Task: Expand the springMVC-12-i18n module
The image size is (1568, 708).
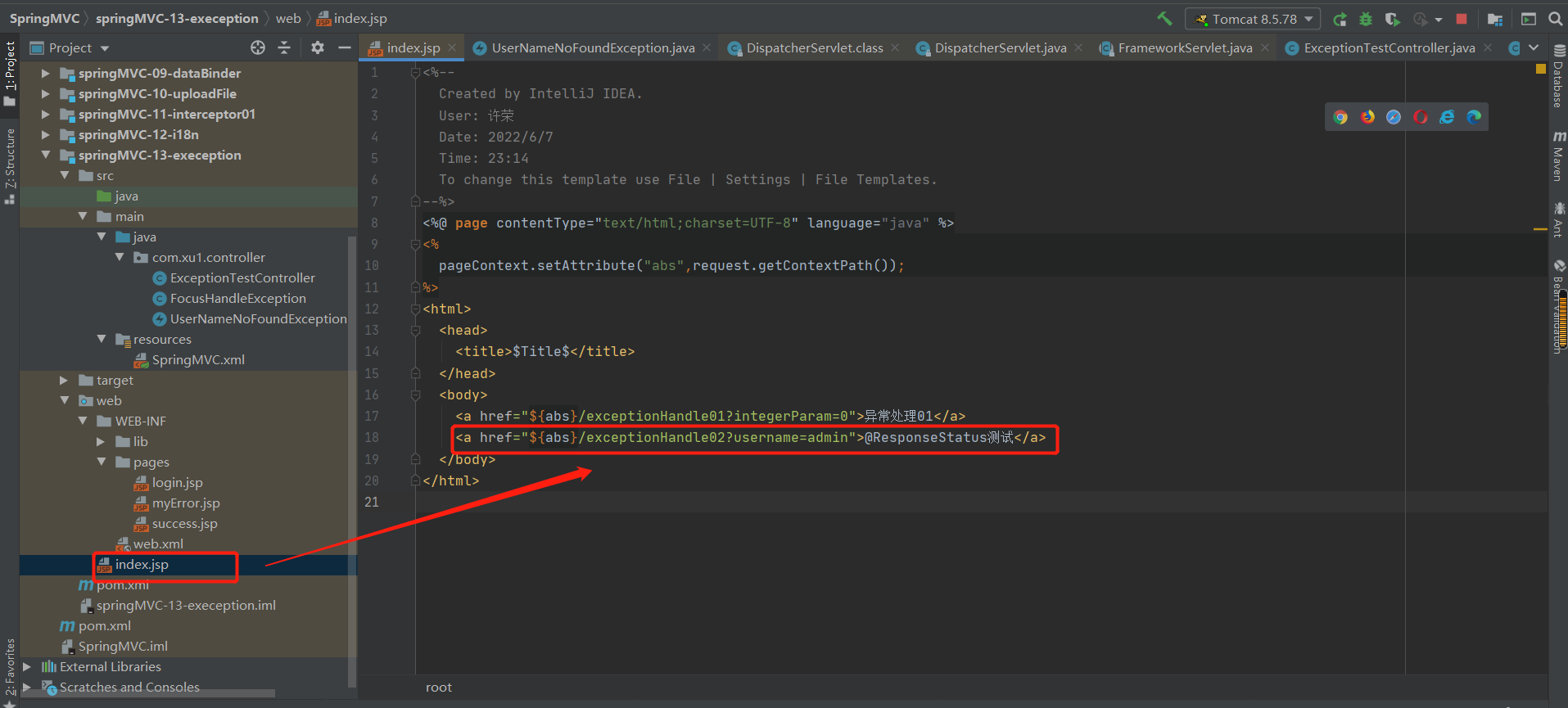Action: tap(46, 134)
